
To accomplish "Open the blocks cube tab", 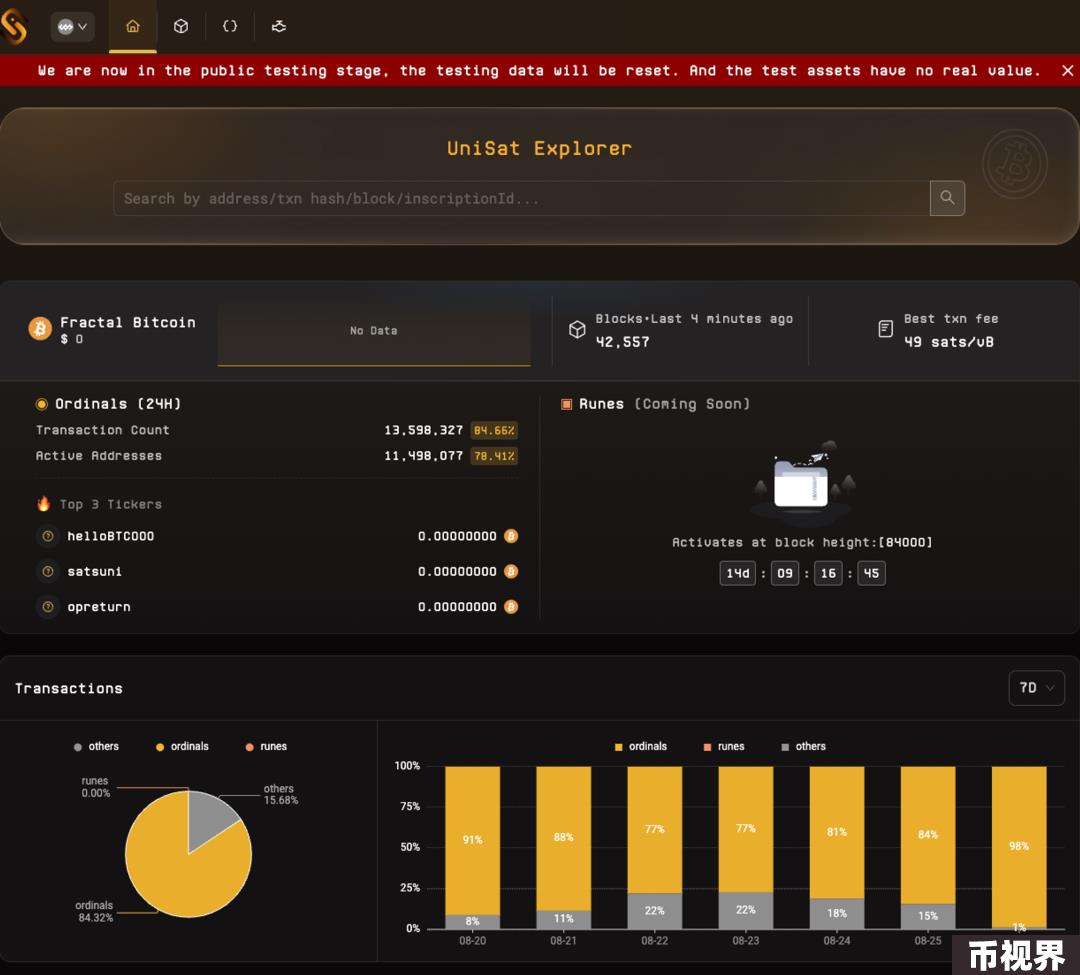I will (181, 26).
